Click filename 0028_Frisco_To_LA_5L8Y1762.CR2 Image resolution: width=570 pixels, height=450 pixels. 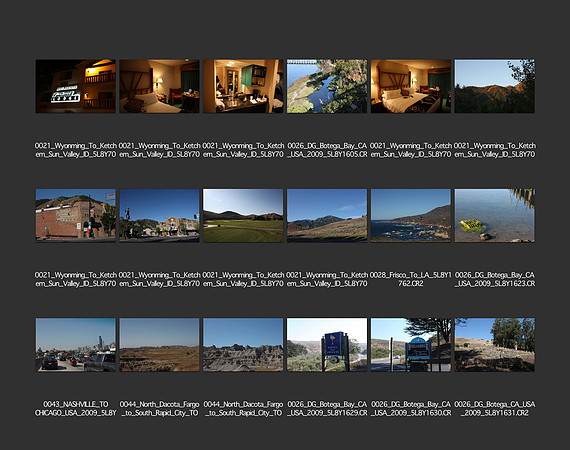point(411,279)
